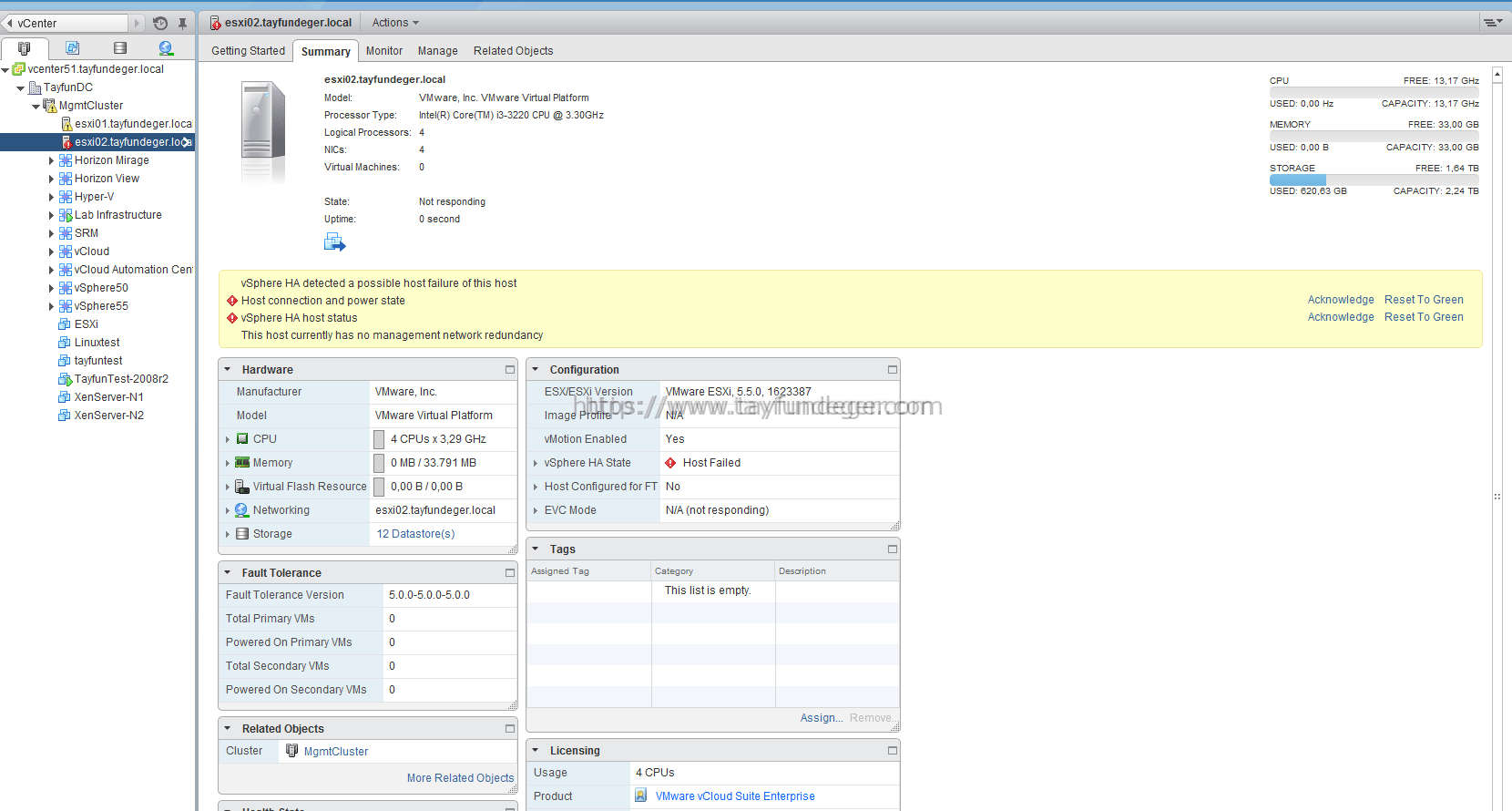Screen dimensions: 1512x811
Task: Click the Memory usage capacity bar
Action: pyautogui.click(x=1374, y=136)
